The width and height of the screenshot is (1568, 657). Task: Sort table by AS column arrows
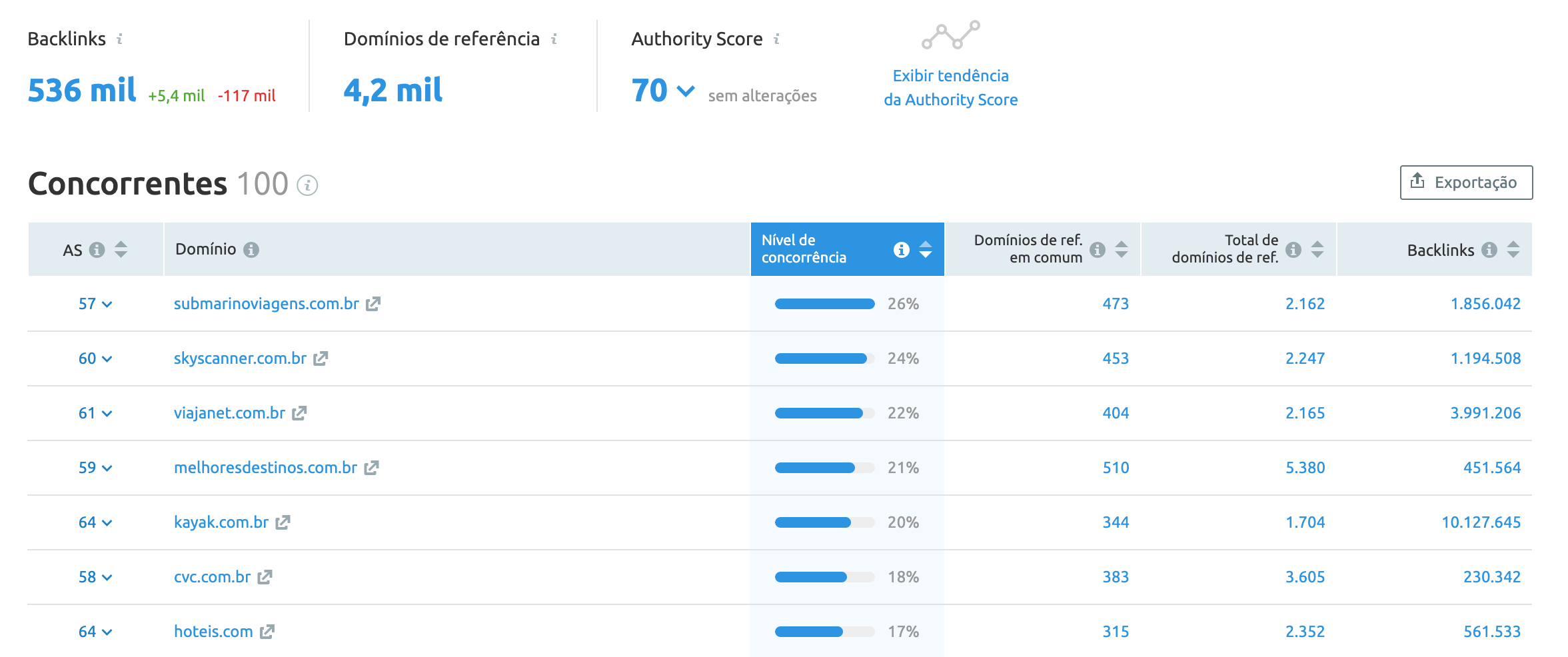click(121, 250)
